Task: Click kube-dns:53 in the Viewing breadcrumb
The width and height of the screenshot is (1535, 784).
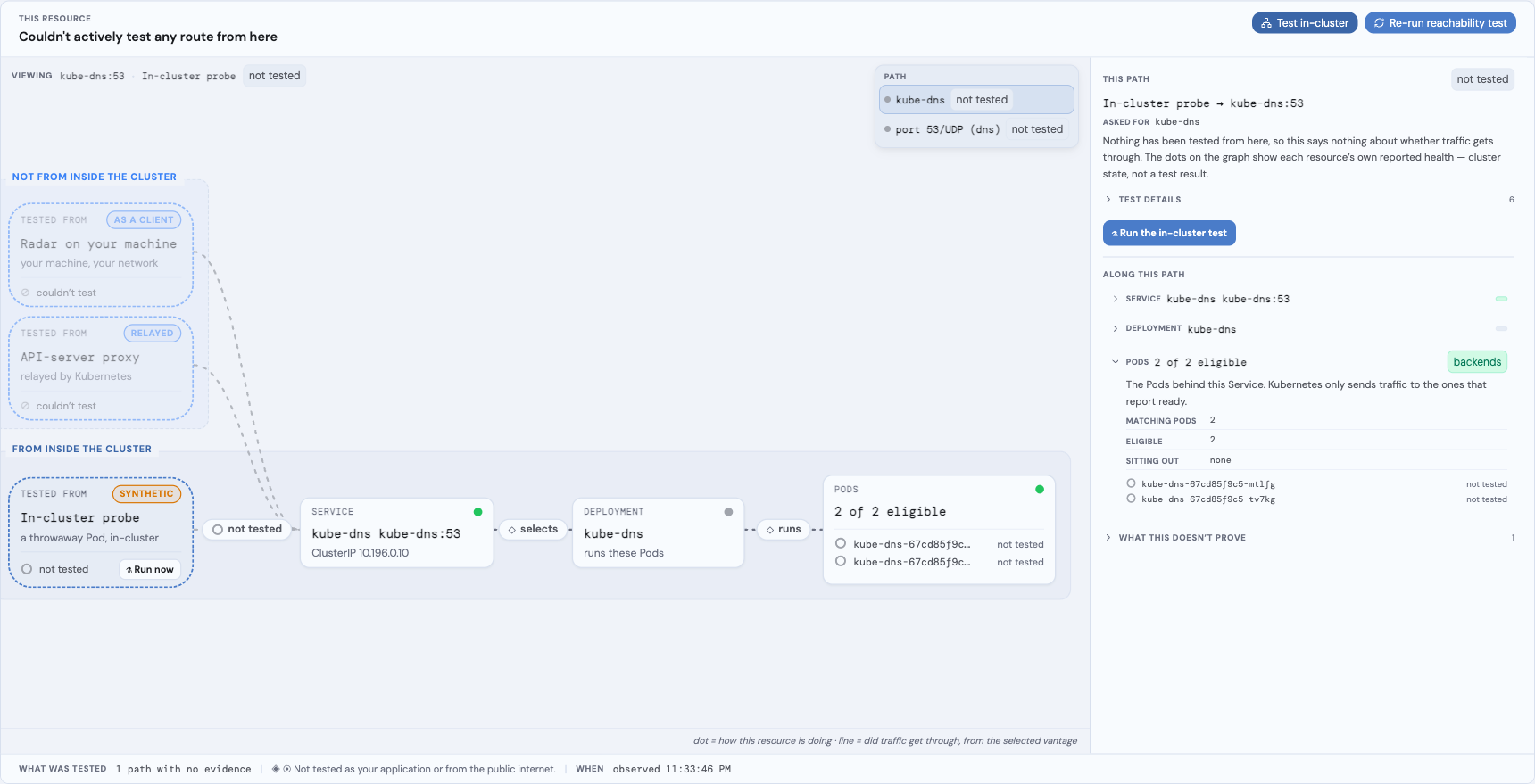Action: click(x=92, y=77)
